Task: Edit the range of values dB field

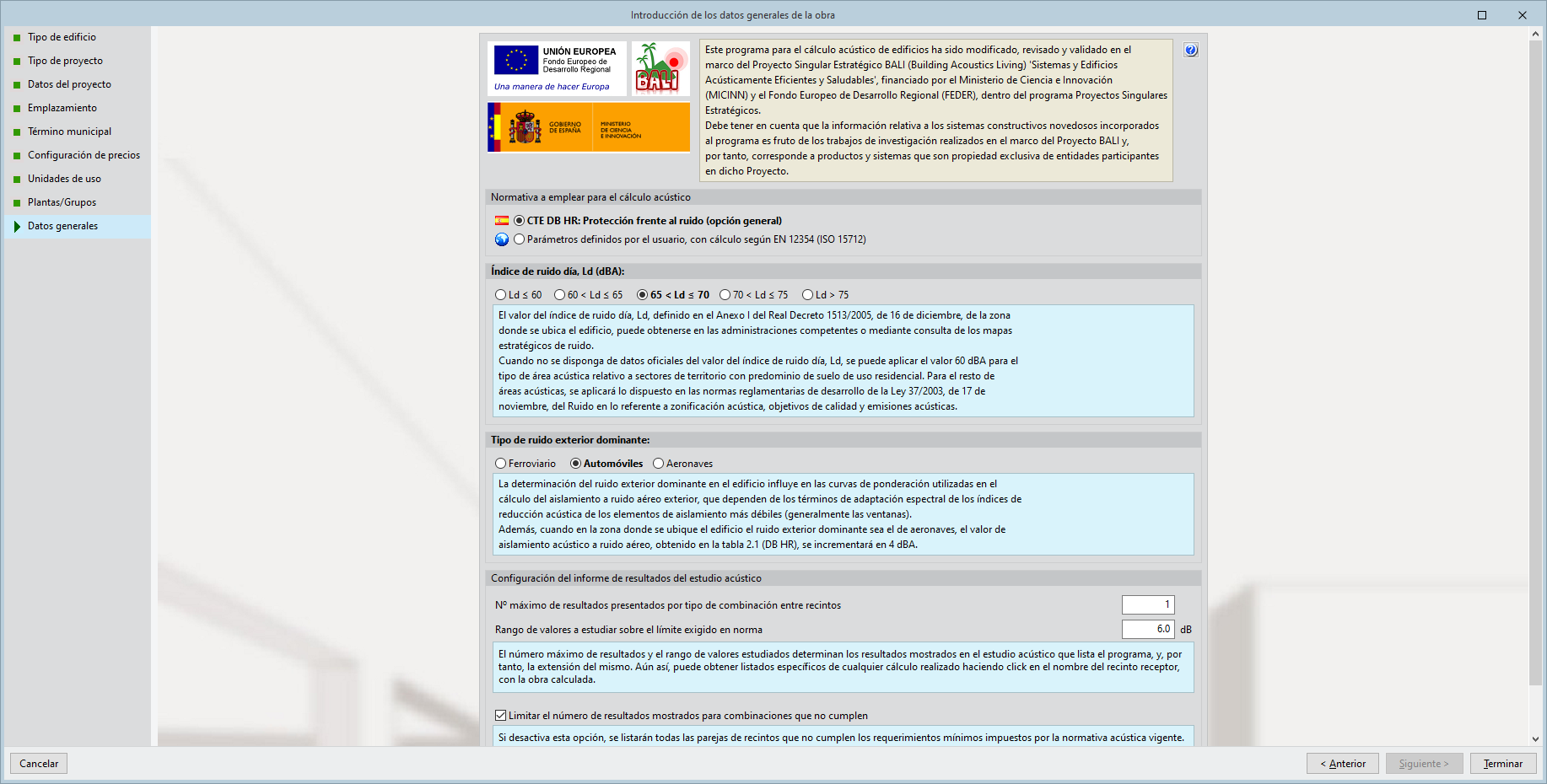Action: click(x=1148, y=629)
